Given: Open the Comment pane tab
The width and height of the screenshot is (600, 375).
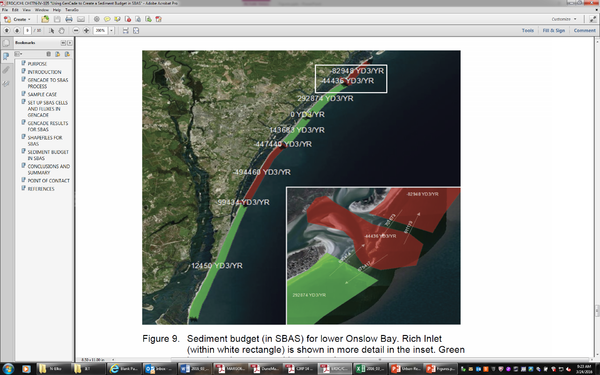Looking at the screenshot, I should [x=584, y=31].
